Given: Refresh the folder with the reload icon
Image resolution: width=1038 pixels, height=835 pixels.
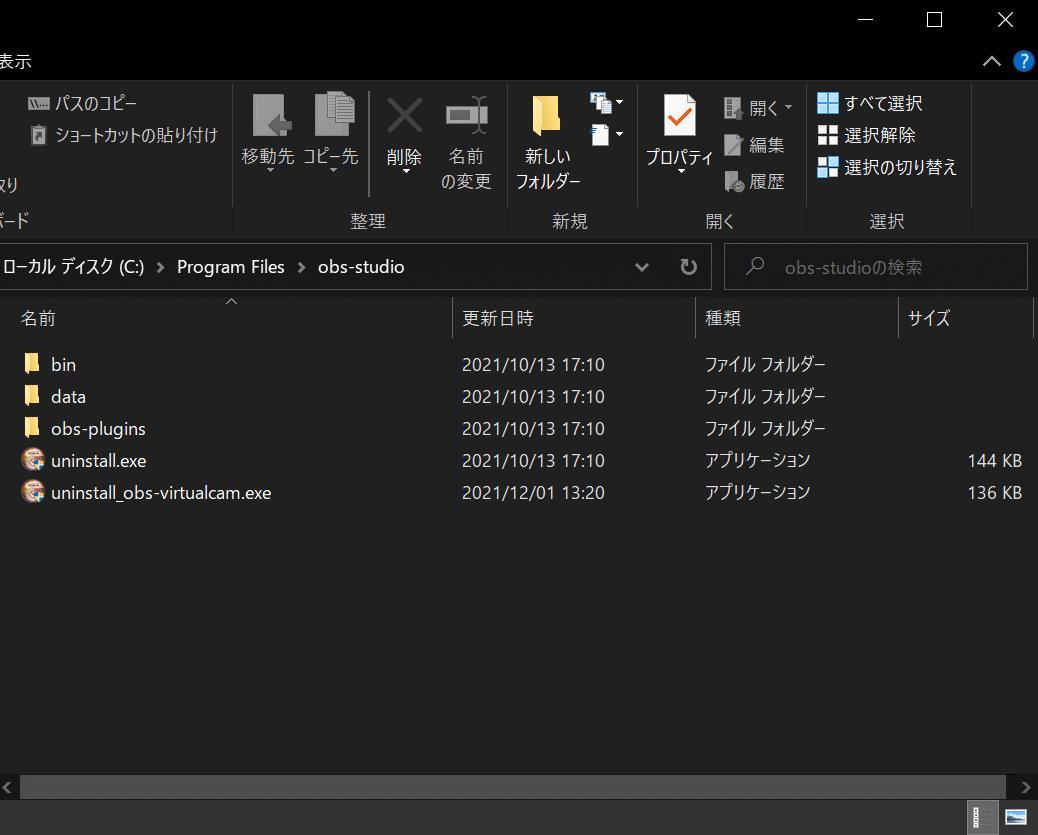Looking at the screenshot, I should click(688, 267).
